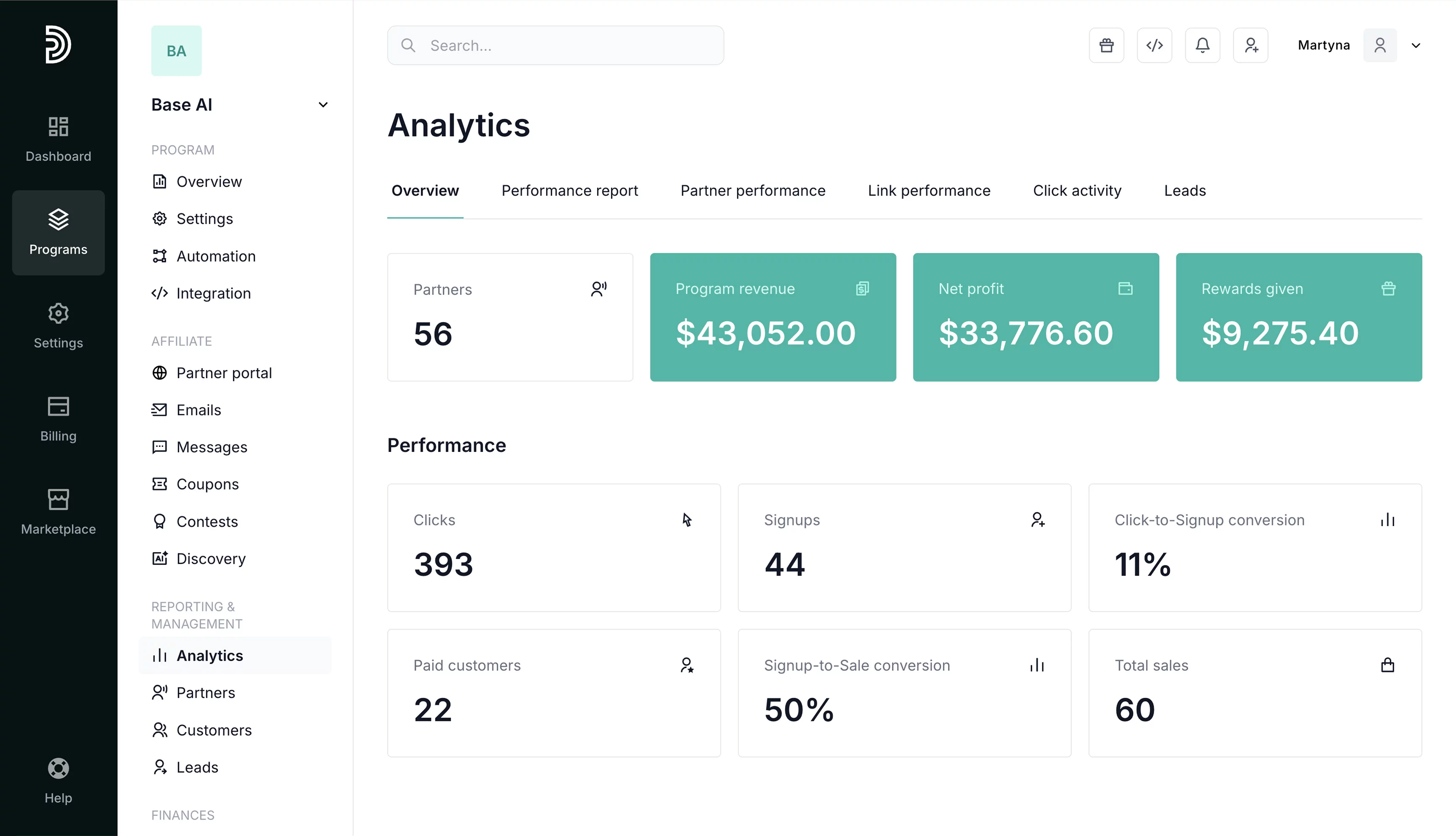Open Partner portal in sidebar
This screenshot has height=836, width=1456.
click(x=223, y=373)
